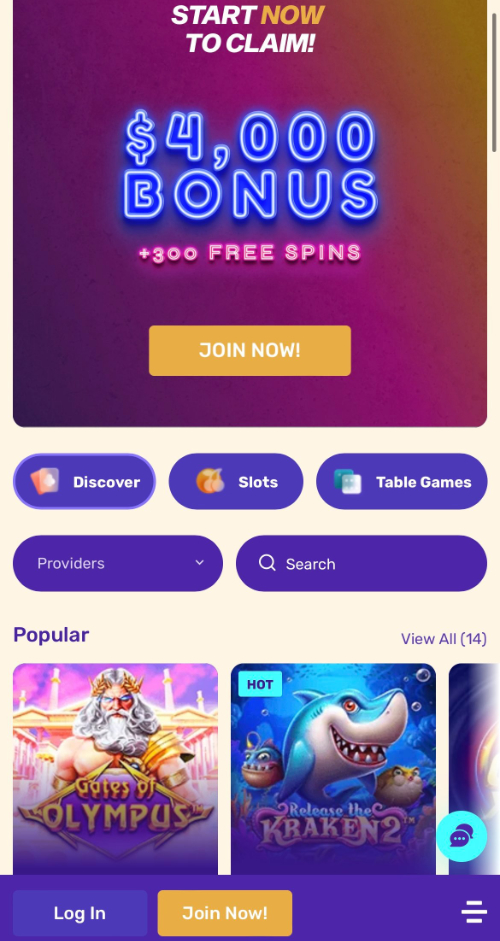Click the Log In button

[x=80, y=913]
